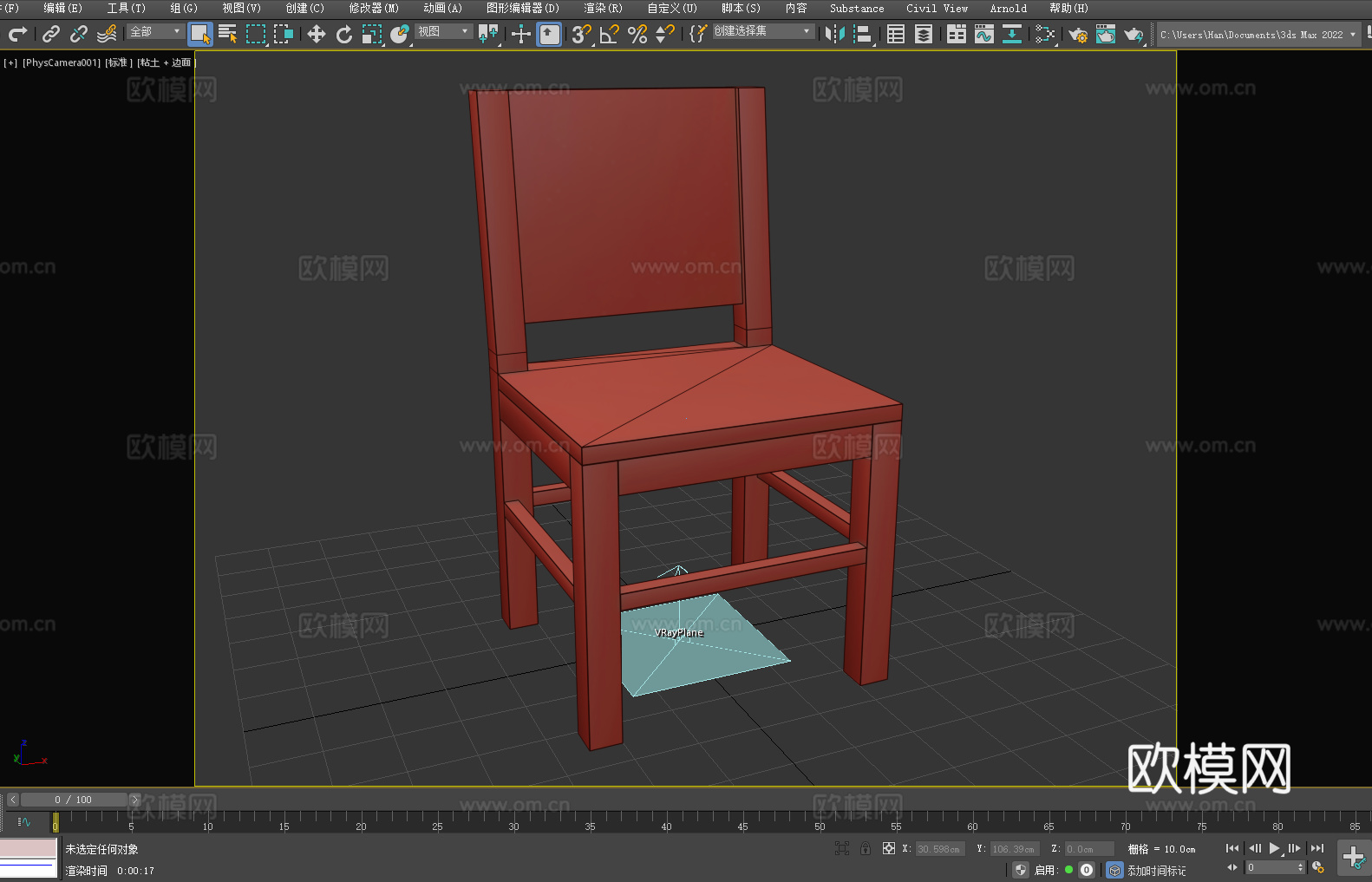Open Layer Explorer icon
Image resolution: width=1372 pixels, height=882 pixels.
[924, 34]
